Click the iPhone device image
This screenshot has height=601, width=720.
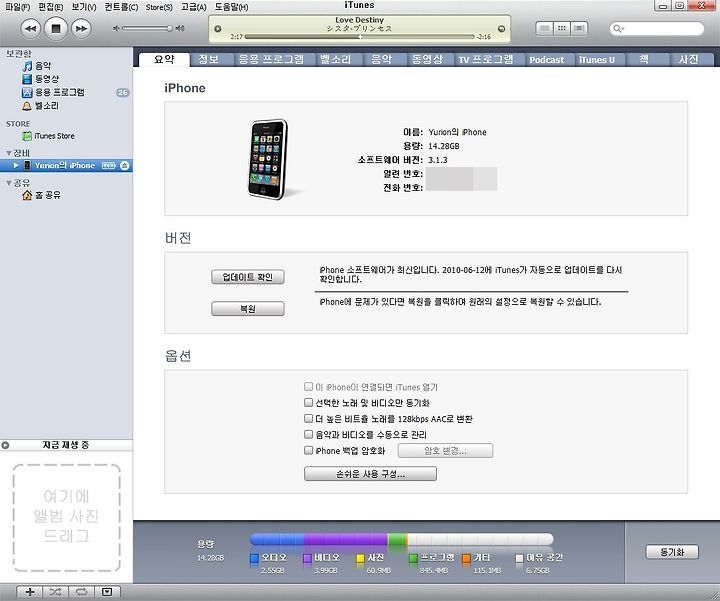click(x=269, y=159)
